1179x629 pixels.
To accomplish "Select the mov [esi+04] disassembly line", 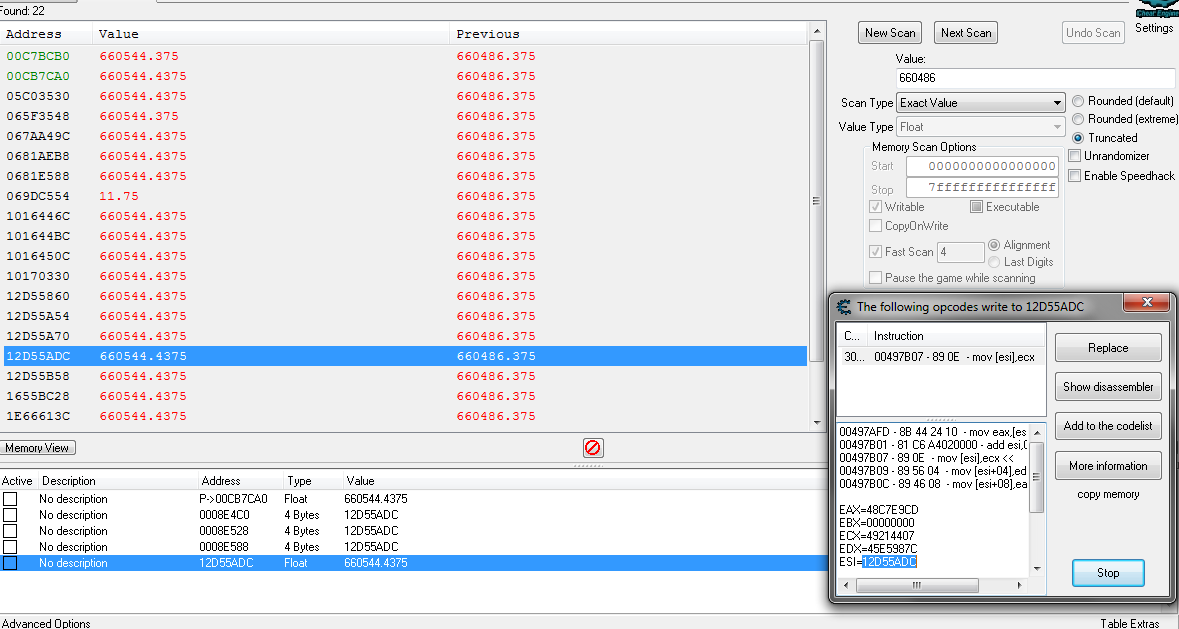I will (x=933, y=470).
